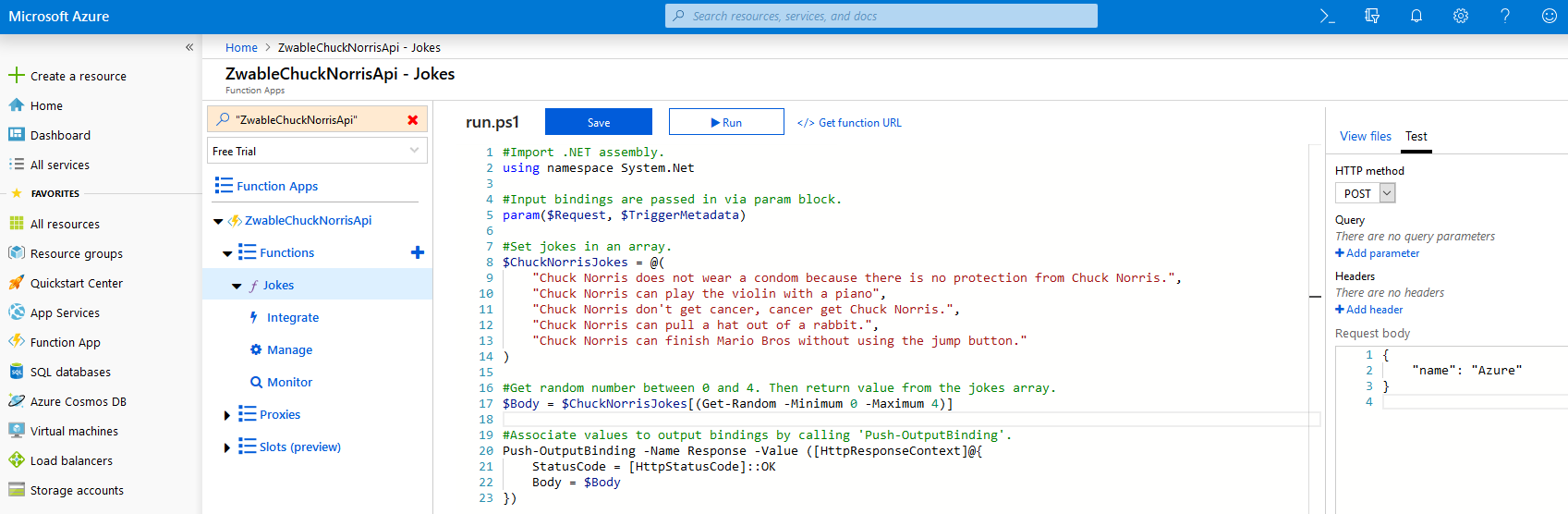Switch to the View files tab
1568x514 pixels.
(1366, 136)
